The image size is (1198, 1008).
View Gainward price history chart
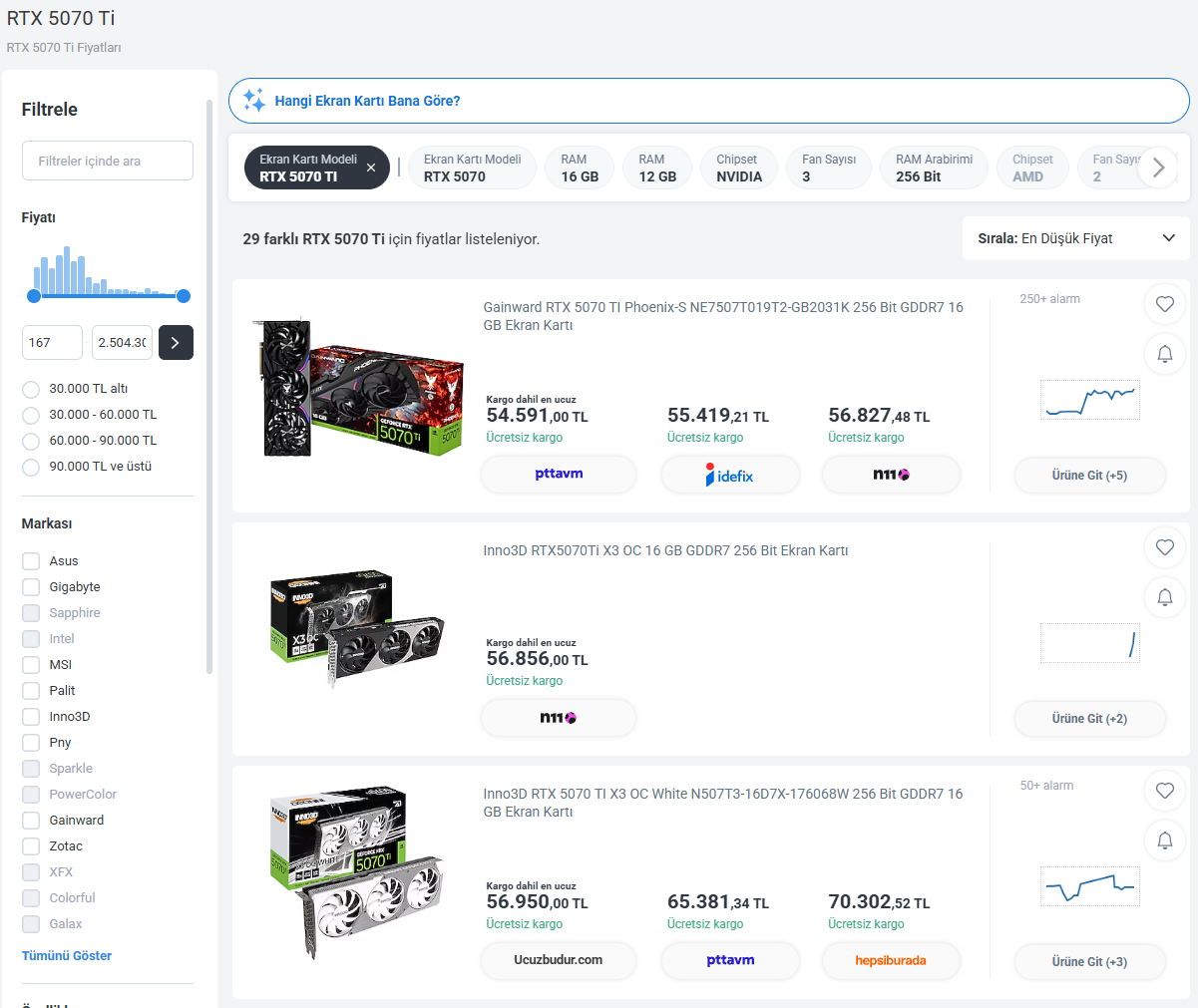[x=1089, y=400]
